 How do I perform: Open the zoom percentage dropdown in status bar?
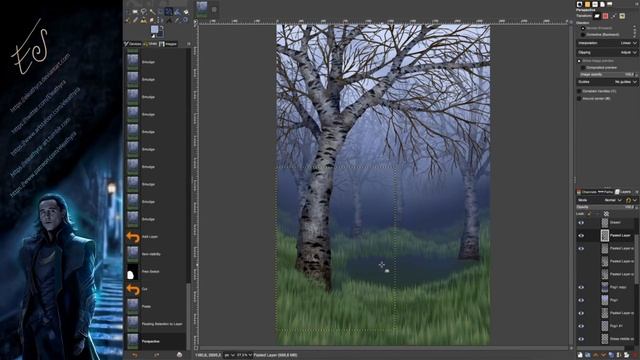244,355
